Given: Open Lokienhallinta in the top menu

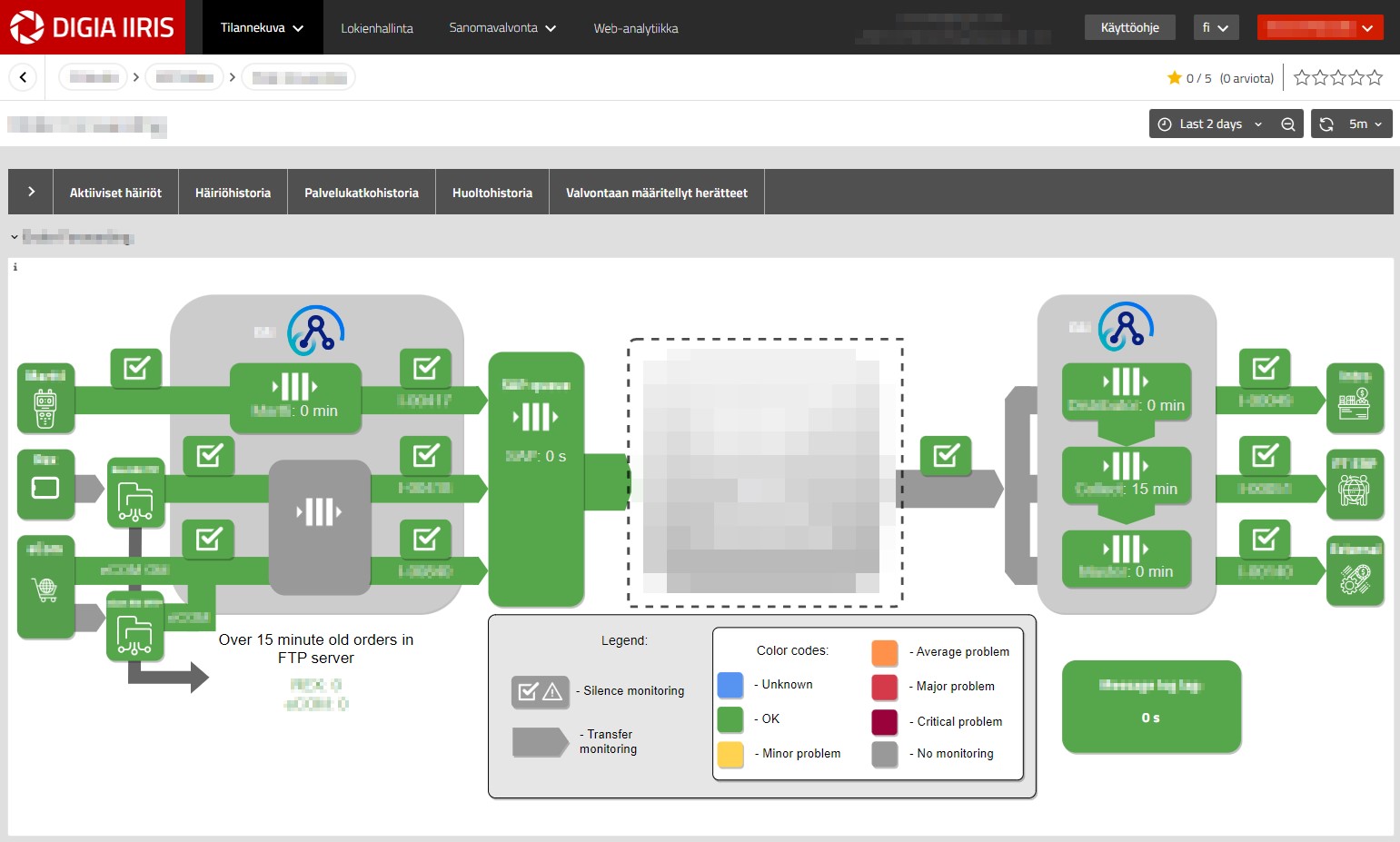Looking at the screenshot, I should (377, 28).
